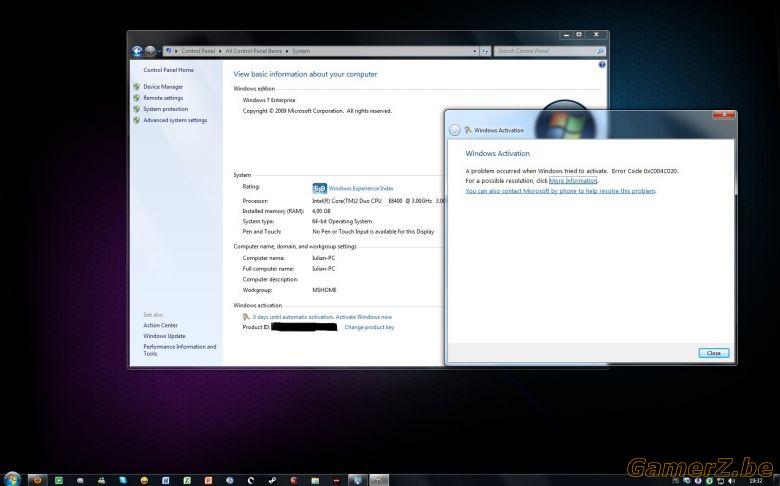
Task: Click the help question mark icon
Action: tap(602, 65)
